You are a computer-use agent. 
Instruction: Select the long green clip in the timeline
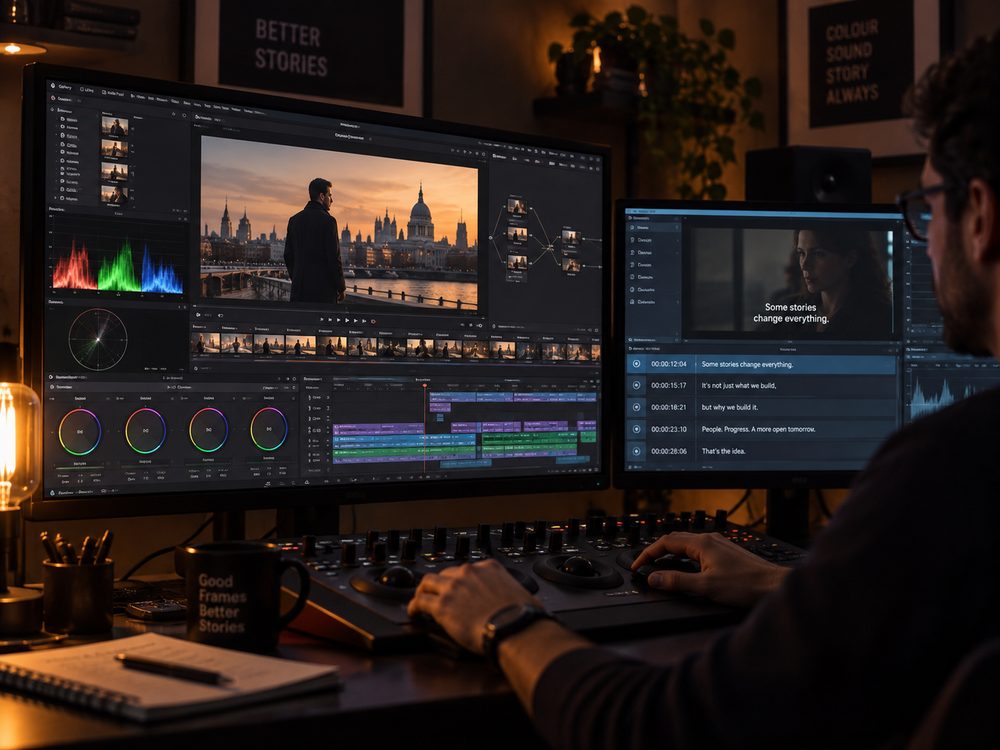pyautogui.click(x=404, y=450)
